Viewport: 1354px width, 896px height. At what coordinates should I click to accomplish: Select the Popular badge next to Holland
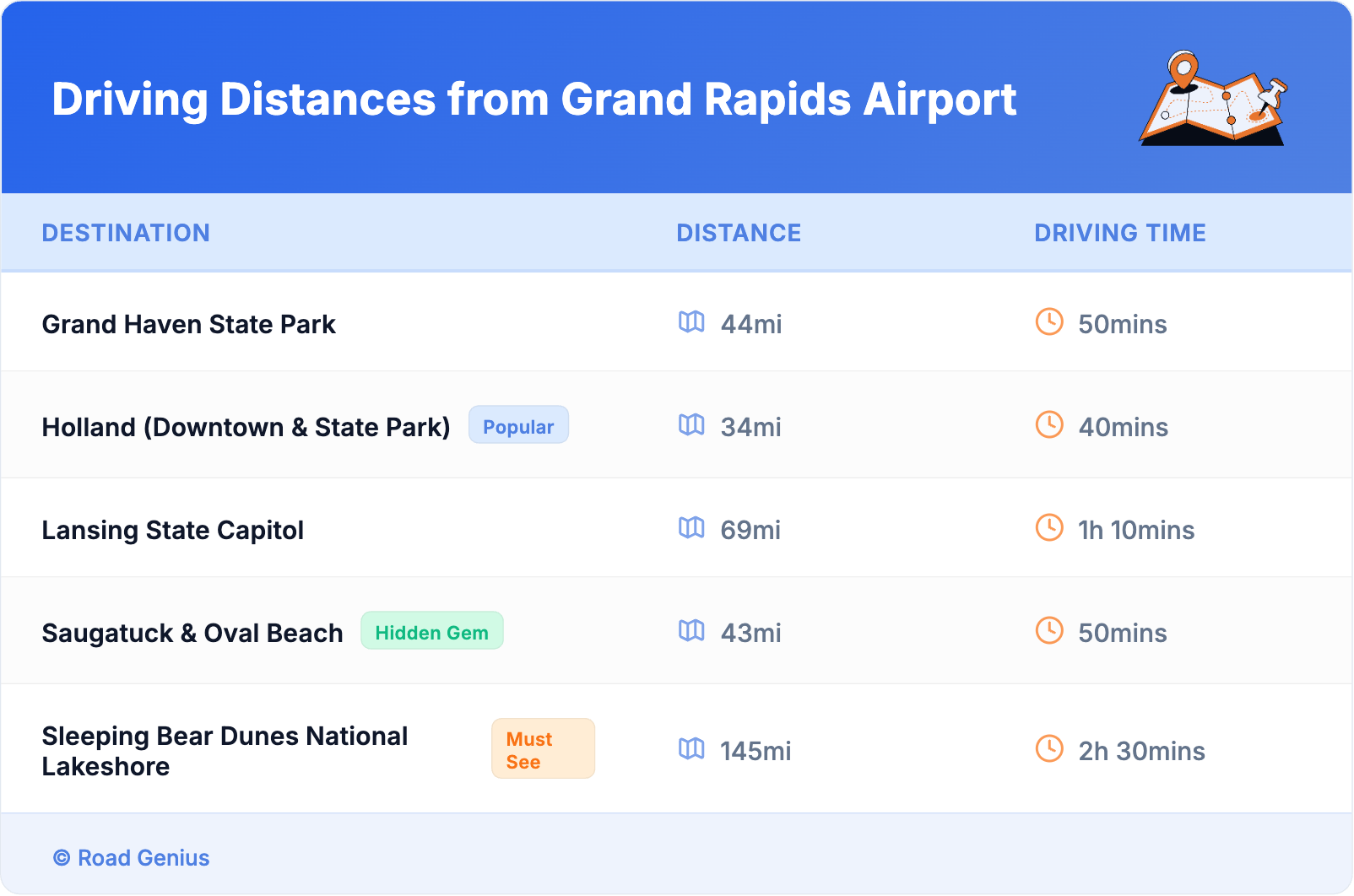pos(518,426)
